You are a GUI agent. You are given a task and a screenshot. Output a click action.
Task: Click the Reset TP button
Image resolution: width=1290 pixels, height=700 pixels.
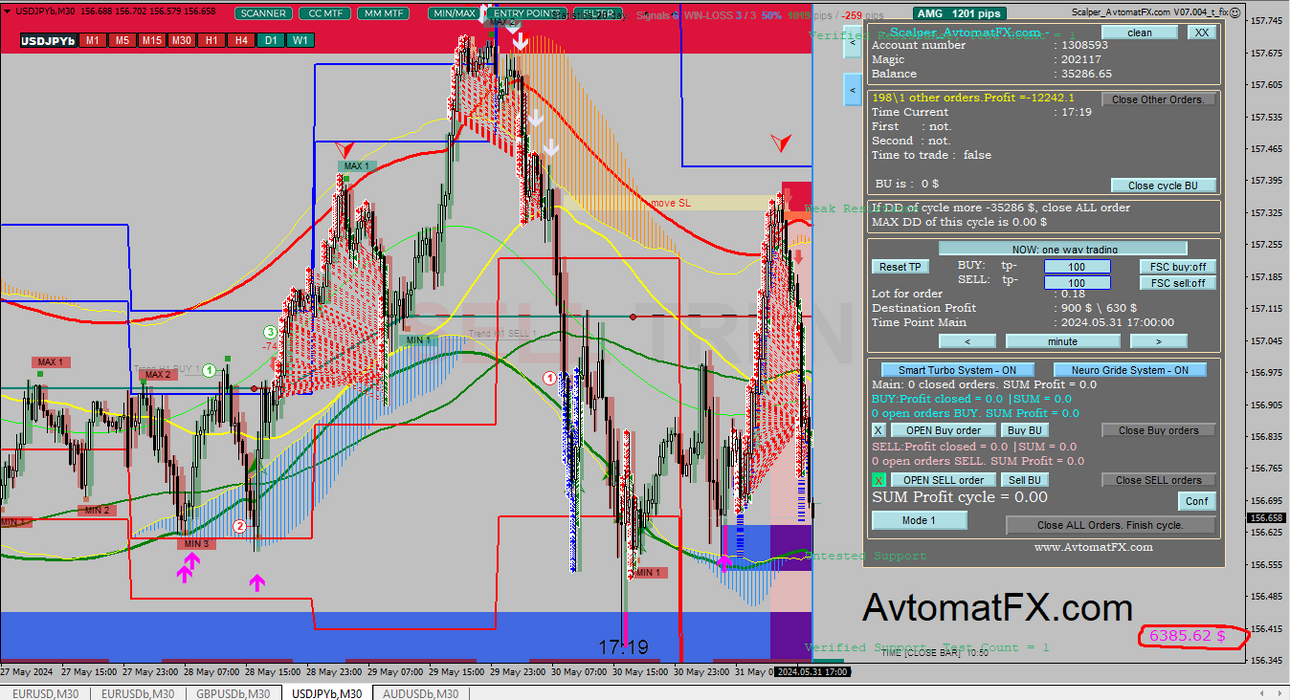coord(901,267)
